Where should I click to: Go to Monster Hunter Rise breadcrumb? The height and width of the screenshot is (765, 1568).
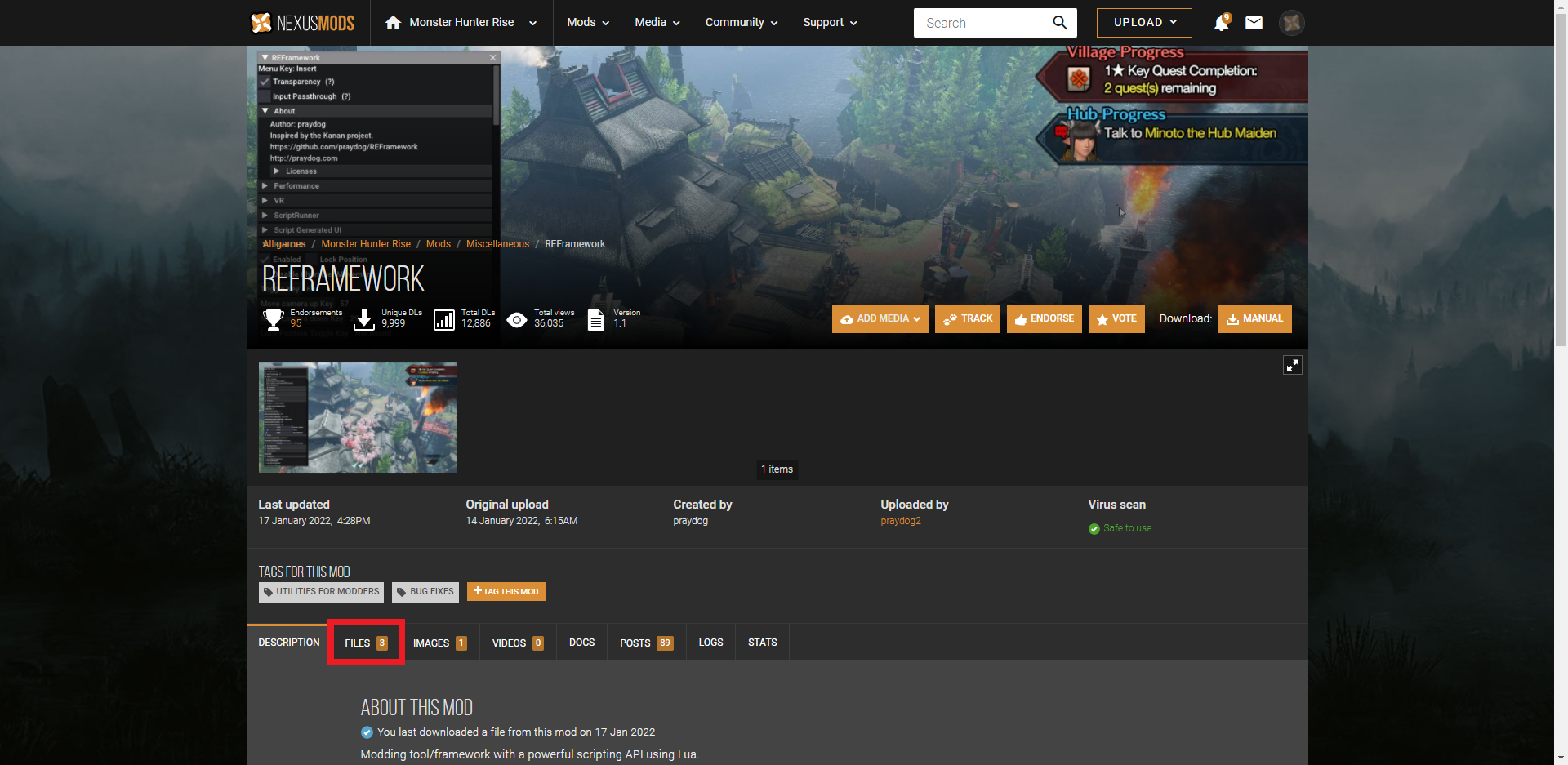coord(366,244)
